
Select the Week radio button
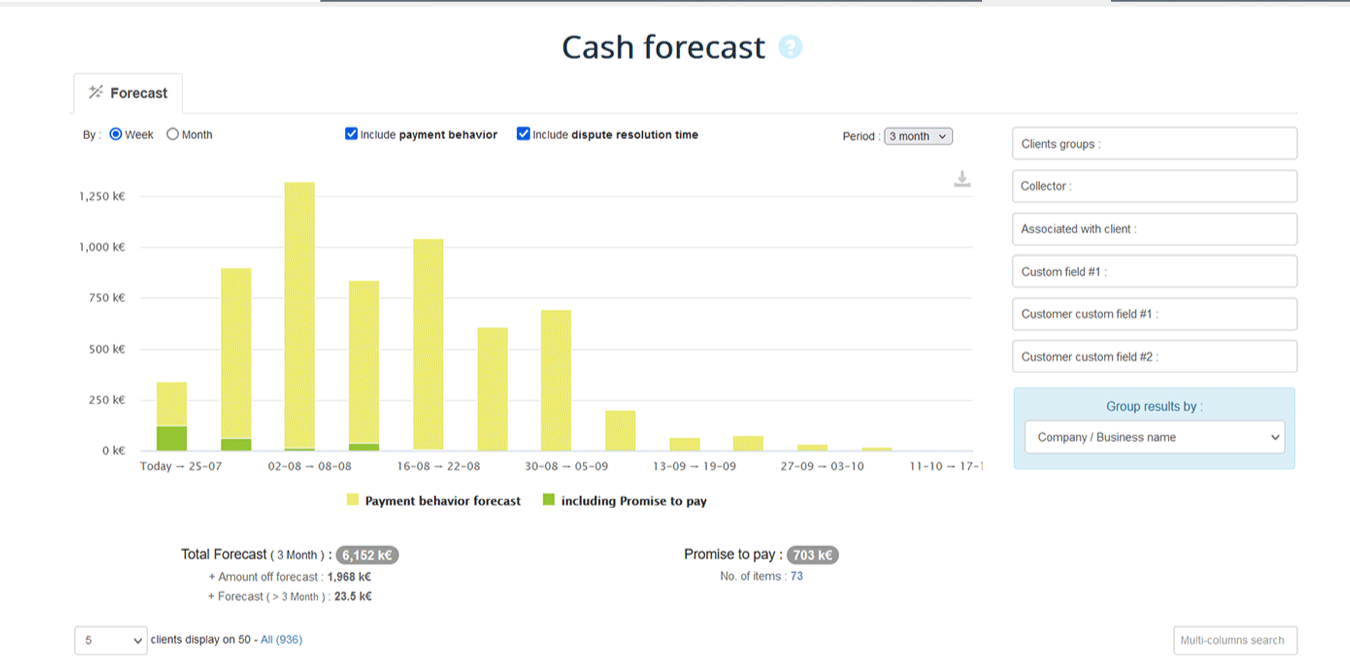(x=116, y=135)
